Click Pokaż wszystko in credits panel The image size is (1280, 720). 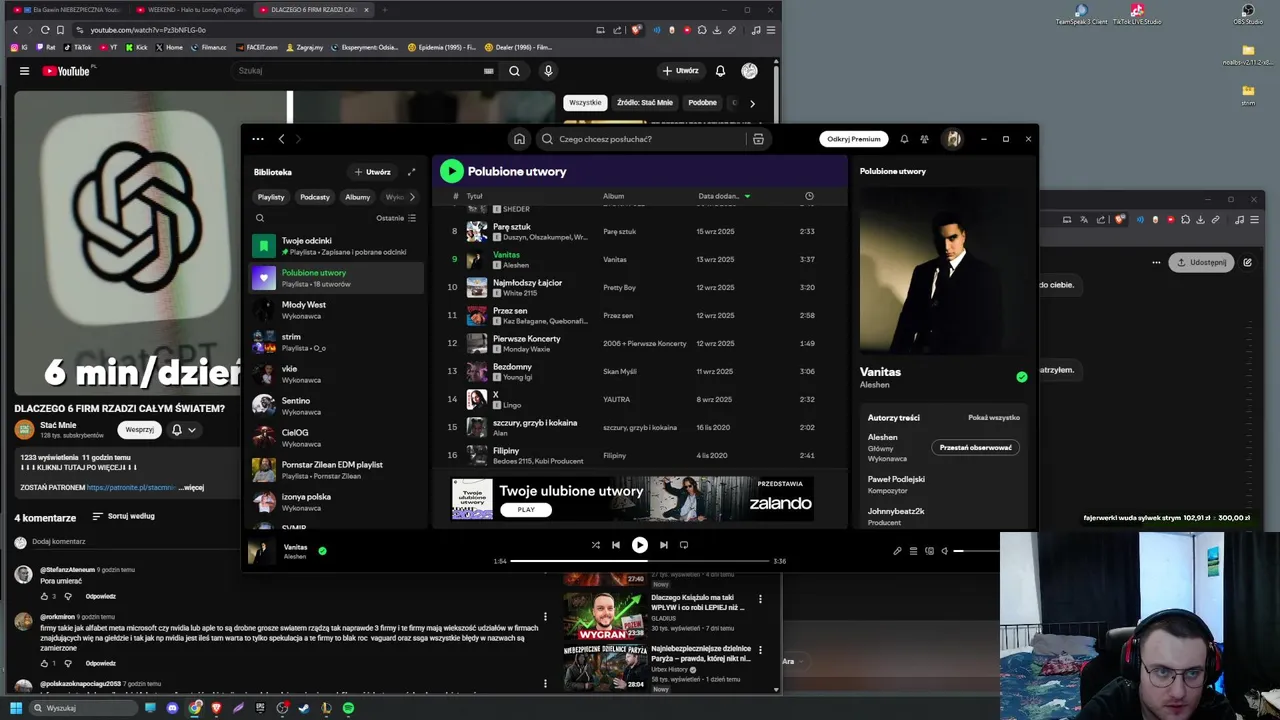994,418
